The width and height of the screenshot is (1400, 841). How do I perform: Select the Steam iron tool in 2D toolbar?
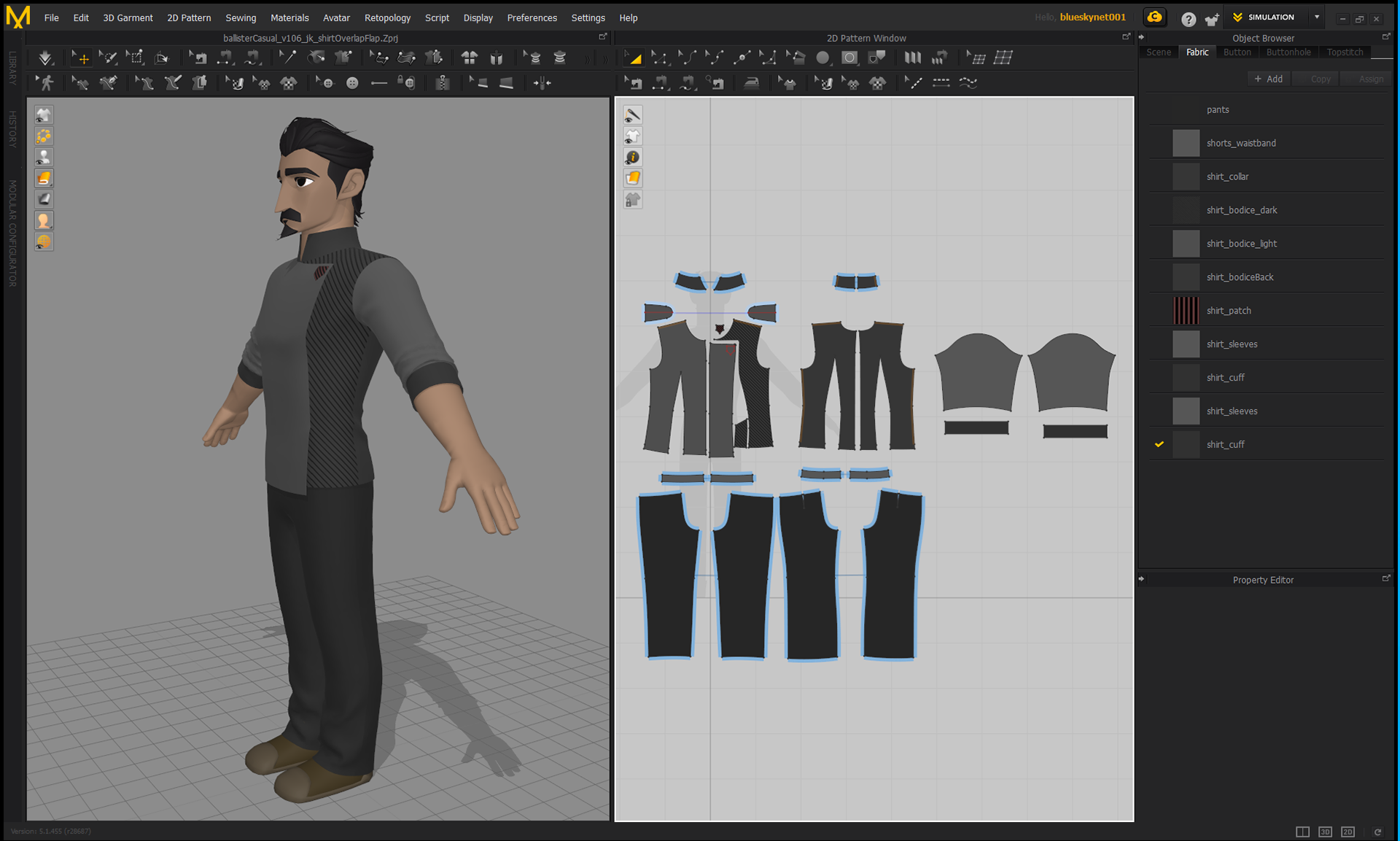751,83
